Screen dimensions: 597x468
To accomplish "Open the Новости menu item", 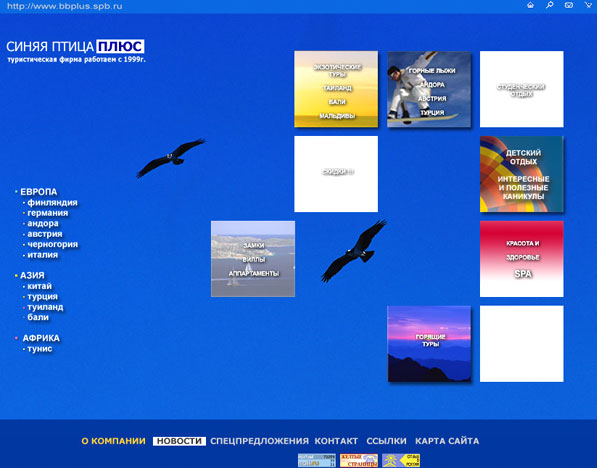I will point(179,441).
